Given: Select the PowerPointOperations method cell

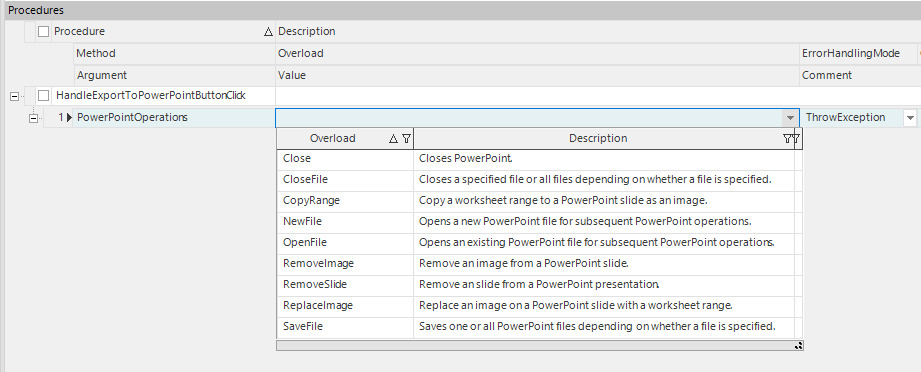Looking at the screenshot, I should coord(174,118).
